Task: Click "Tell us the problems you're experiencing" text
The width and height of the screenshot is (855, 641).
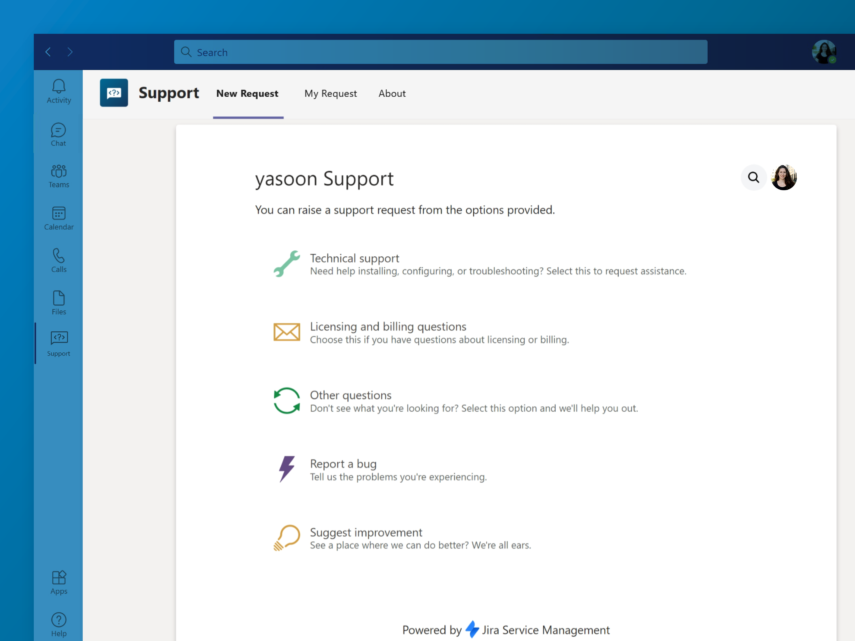Action: click(399, 477)
